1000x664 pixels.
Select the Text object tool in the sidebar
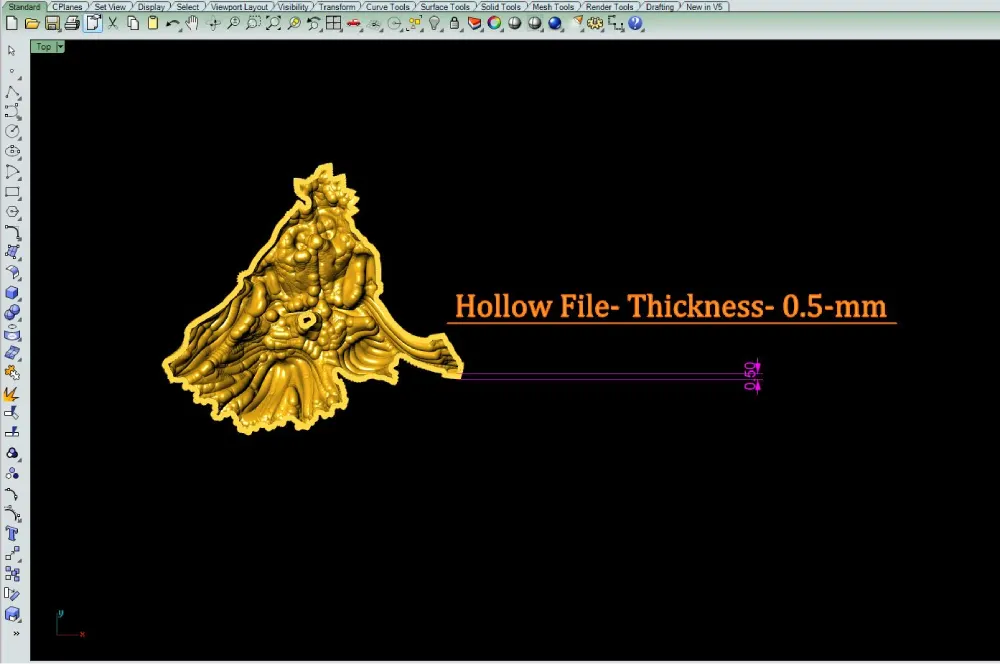point(12,533)
